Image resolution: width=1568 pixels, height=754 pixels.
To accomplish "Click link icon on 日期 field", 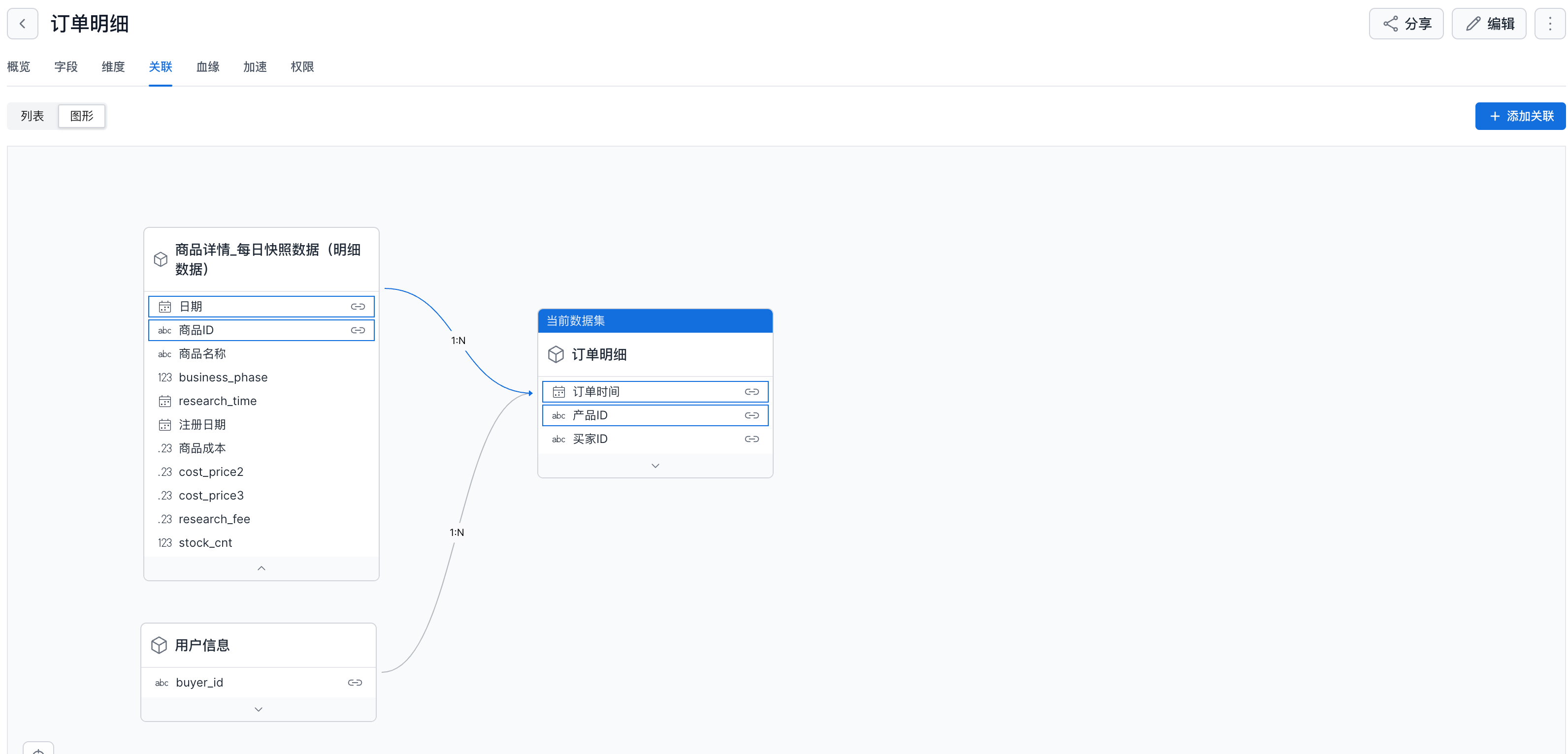I will click(358, 307).
